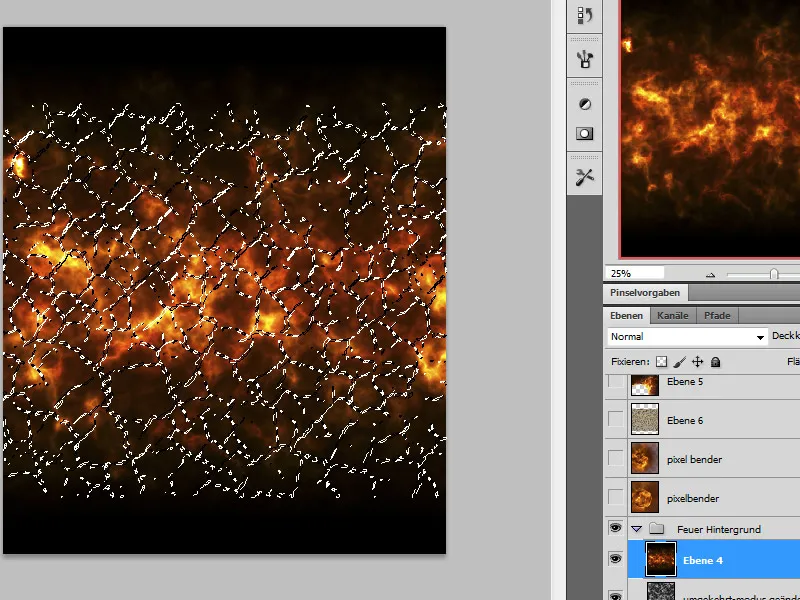The height and width of the screenshot is (600, 800).
Task: Open the Brush Presets panel icon with brushes in cup
Action: tap(585, 59)
